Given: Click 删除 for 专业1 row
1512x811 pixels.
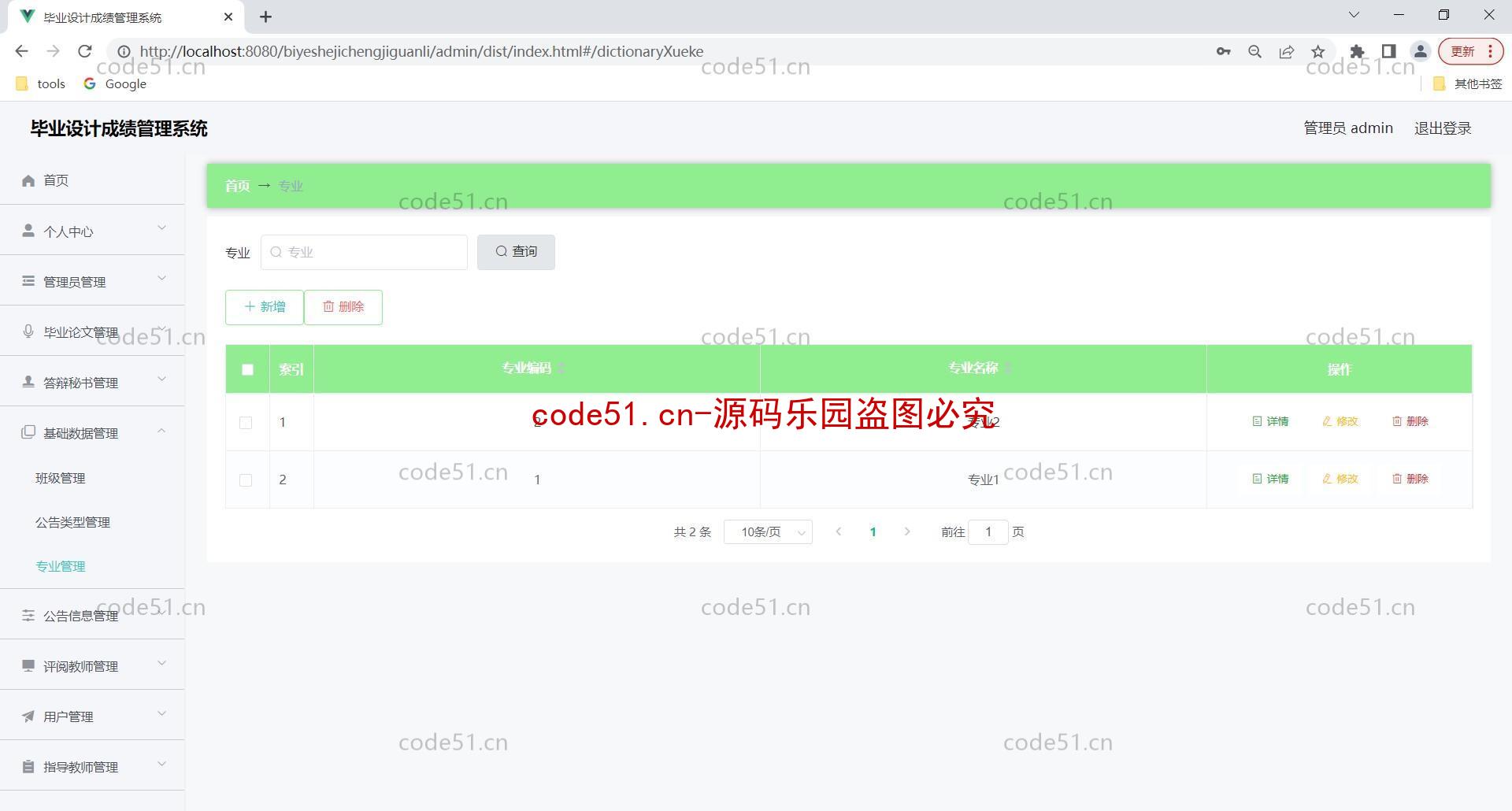Looking at the screenshot, I should pos(1410,479).
